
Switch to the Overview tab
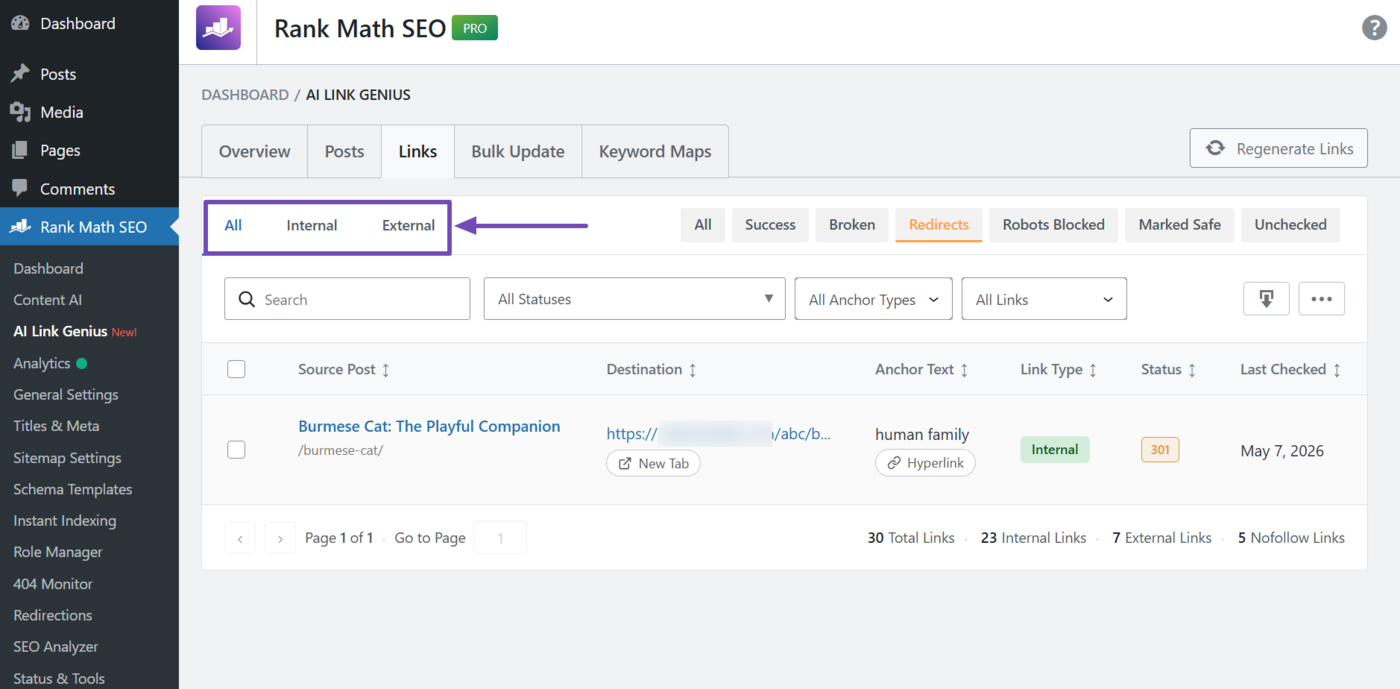tap(255, 152)
